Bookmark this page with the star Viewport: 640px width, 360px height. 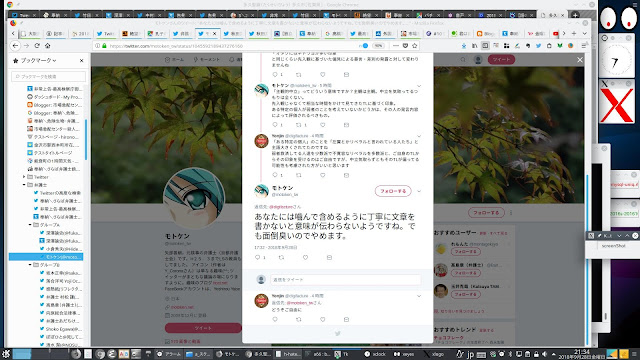[415, 46]
